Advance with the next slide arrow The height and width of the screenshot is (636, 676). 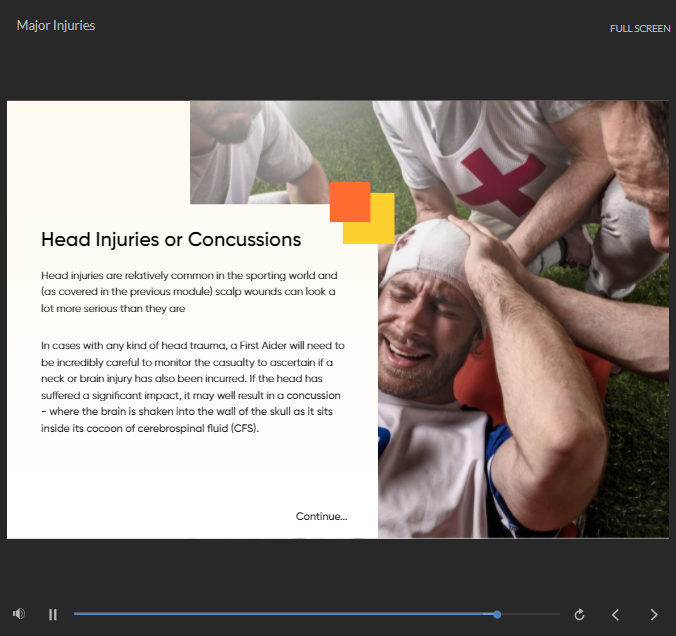[x=654, y=614]
